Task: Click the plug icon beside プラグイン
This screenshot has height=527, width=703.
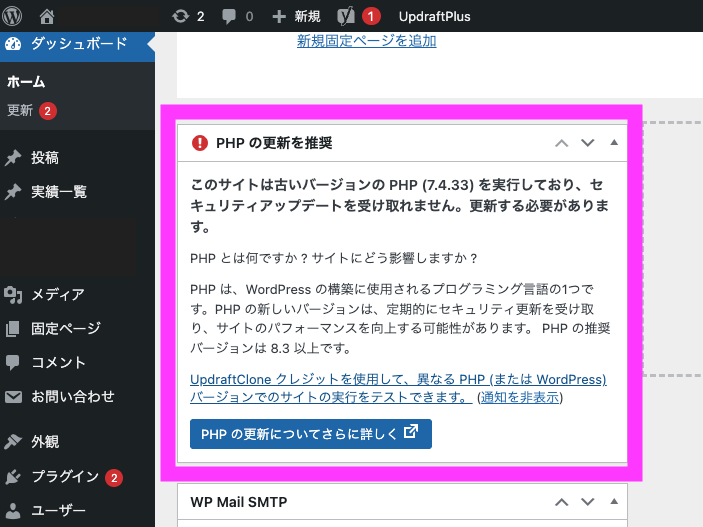Action: click(x=13, y=477)
